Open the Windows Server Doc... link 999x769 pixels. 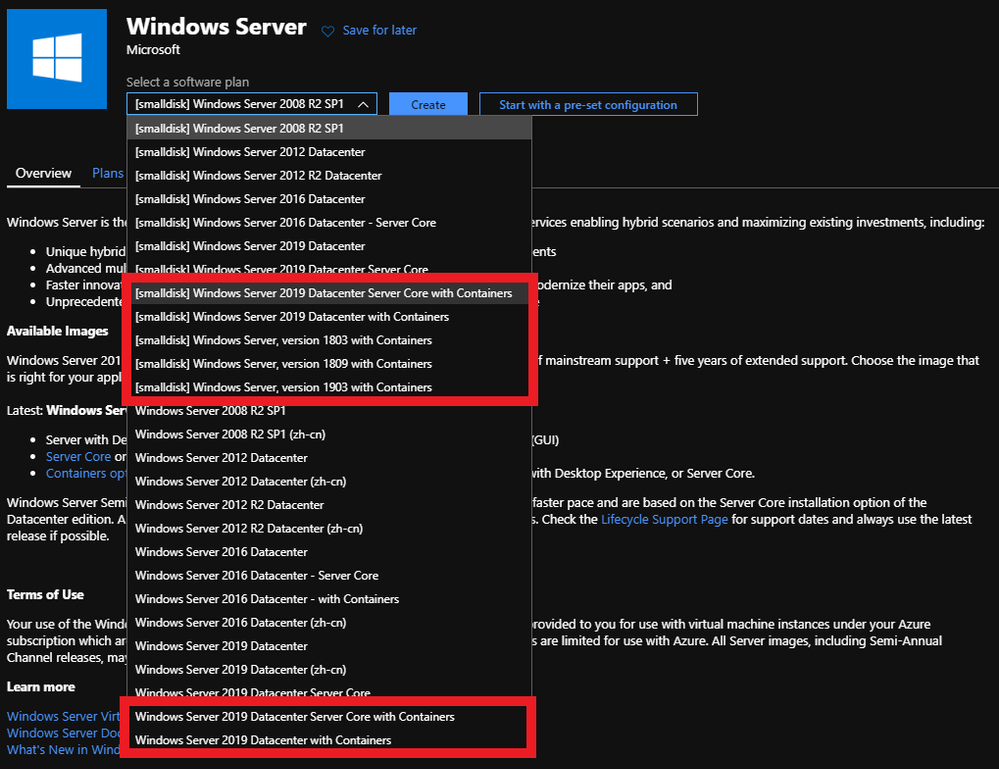pyautogui.click(x=64, y=733)
